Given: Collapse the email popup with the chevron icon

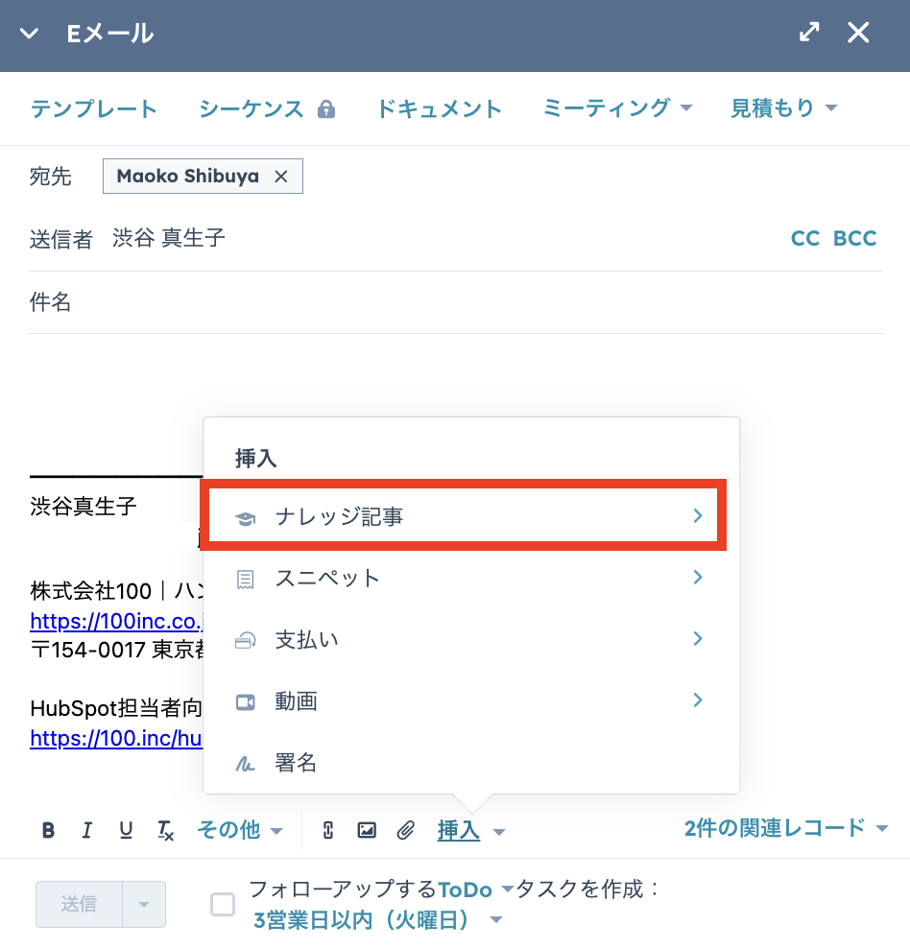Looking at the screenshot, I should [x=28, y=31].
